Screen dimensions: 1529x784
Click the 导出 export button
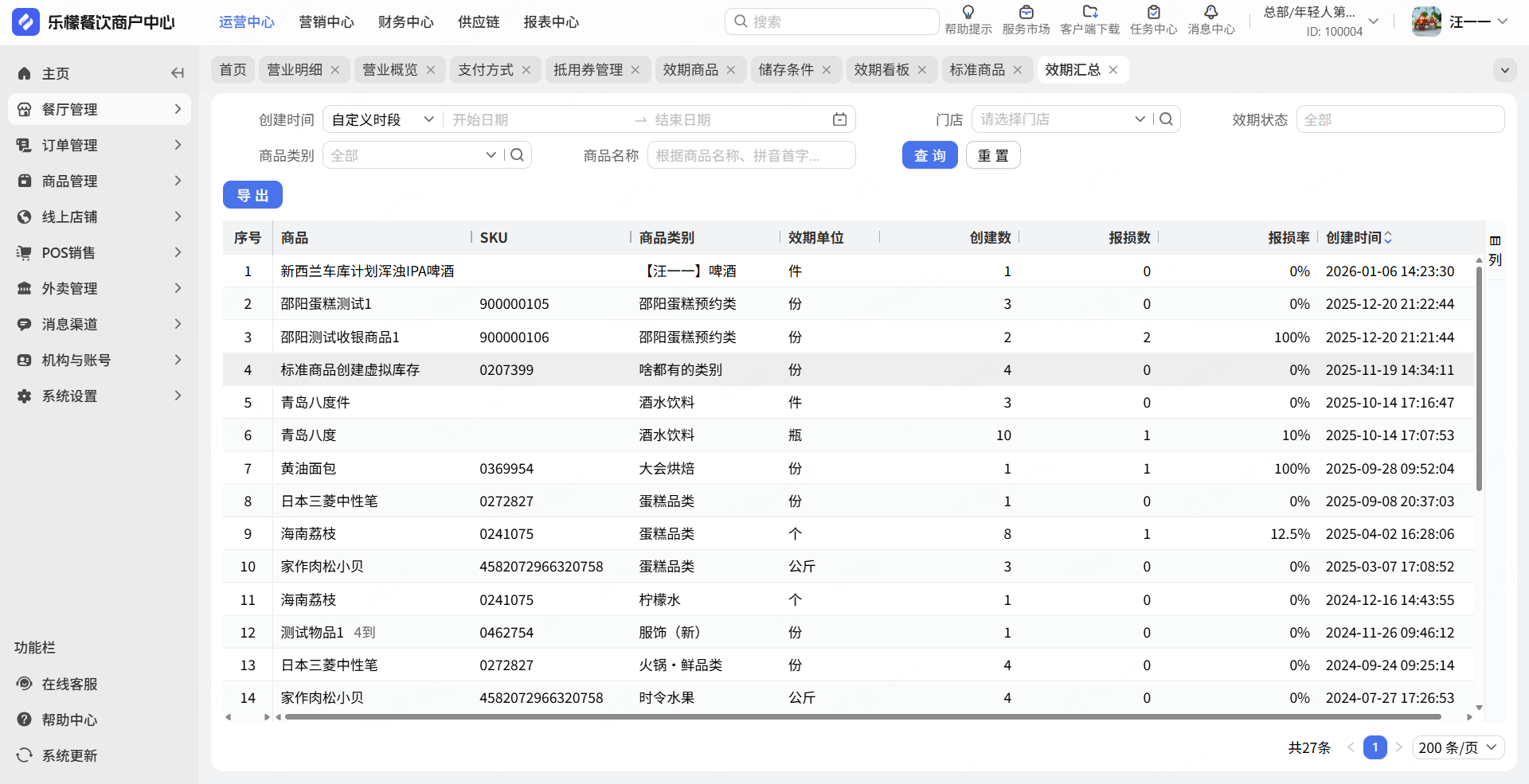252,195
